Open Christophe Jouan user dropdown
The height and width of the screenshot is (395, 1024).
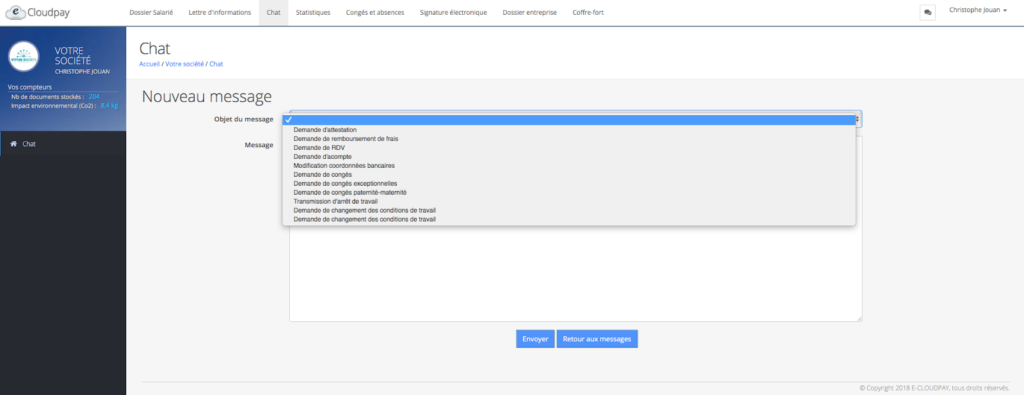pos(978,10)
